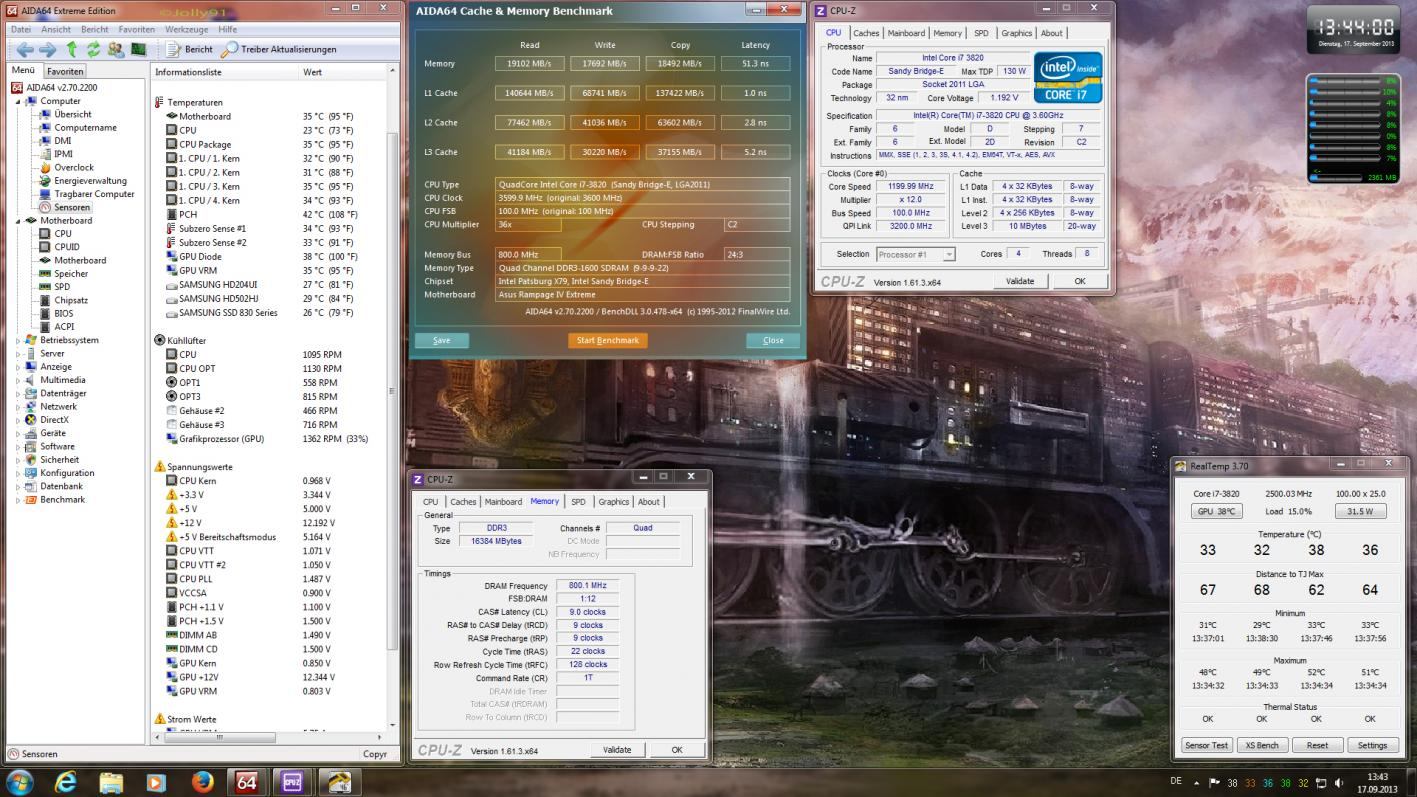The width and height of the screenshot is (1417, 797).
Task: Open the Datei menu in AIDA64
Action: click(x=21, y=29)
